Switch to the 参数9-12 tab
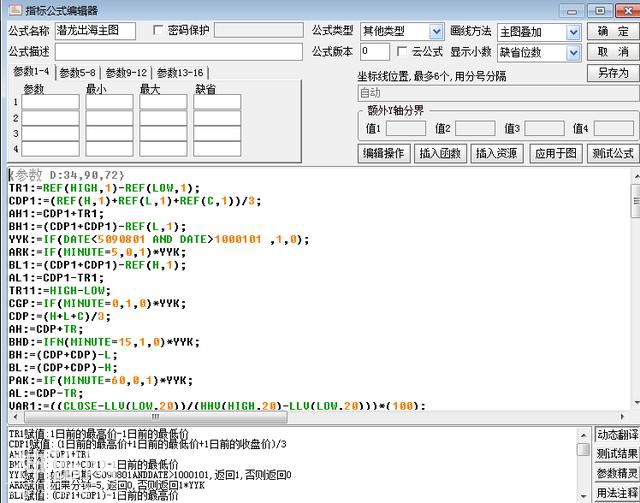 (126, 73)
